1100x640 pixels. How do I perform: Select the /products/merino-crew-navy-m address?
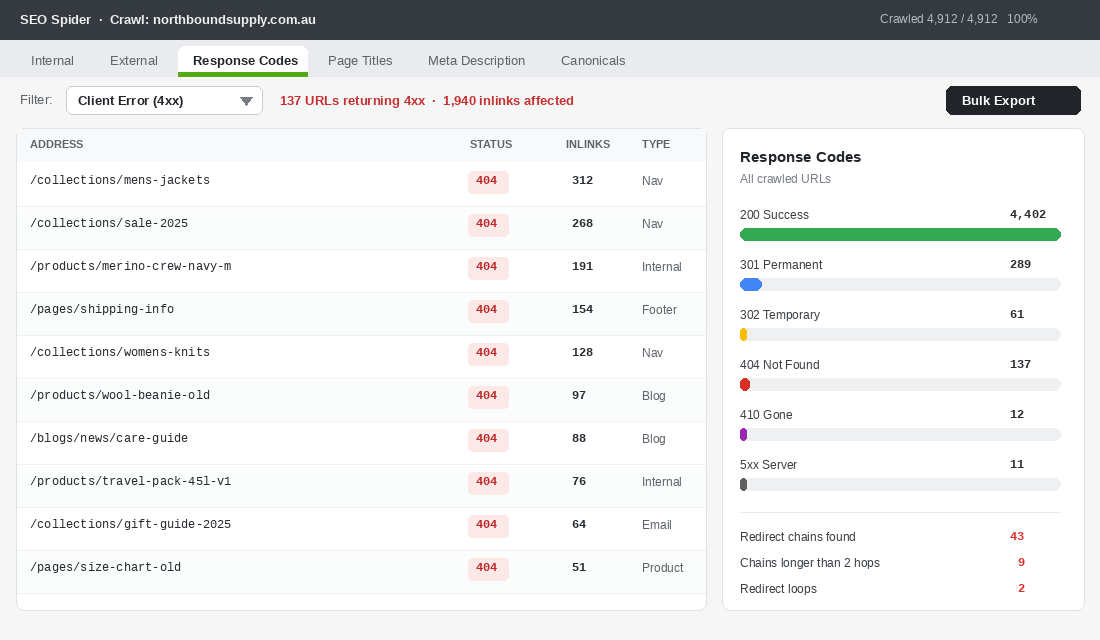point(130,266)
